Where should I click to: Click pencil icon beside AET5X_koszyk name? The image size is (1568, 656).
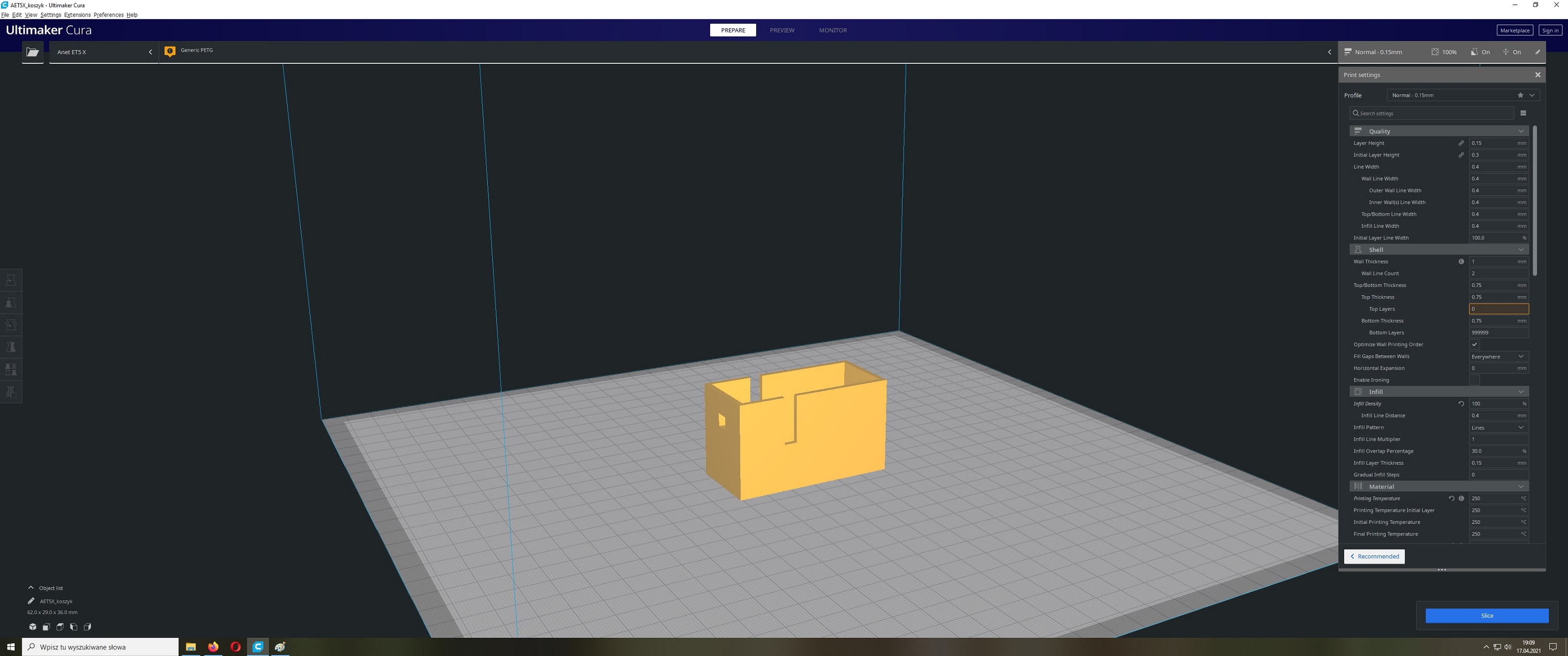(31, 601)
